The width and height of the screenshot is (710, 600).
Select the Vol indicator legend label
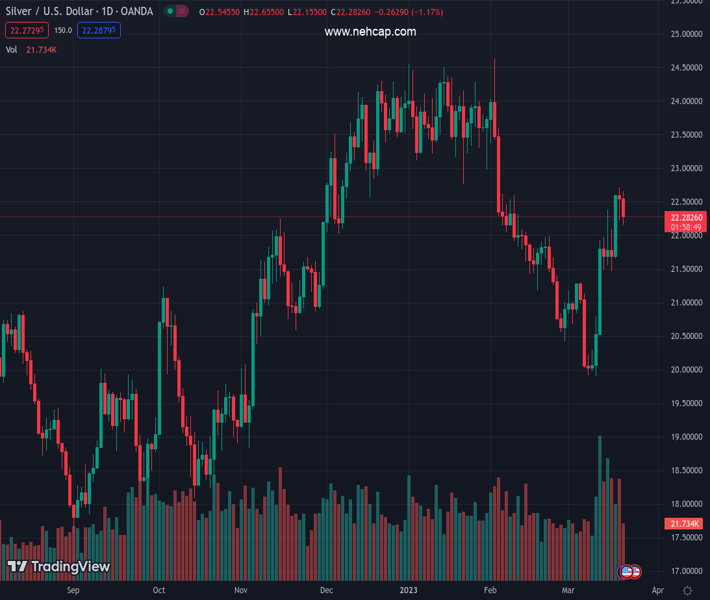click(12, 49)
